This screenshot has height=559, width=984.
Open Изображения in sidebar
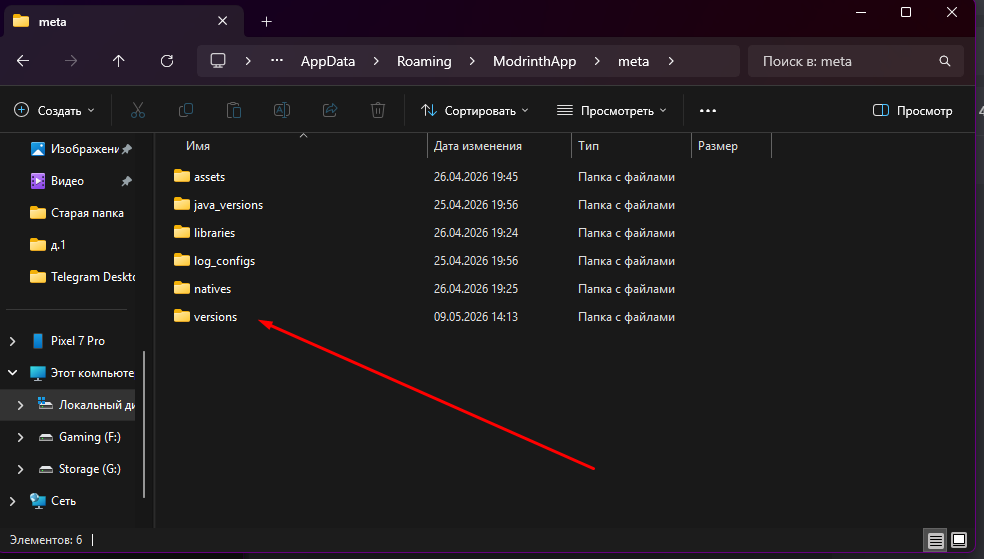tap(74, 149)
